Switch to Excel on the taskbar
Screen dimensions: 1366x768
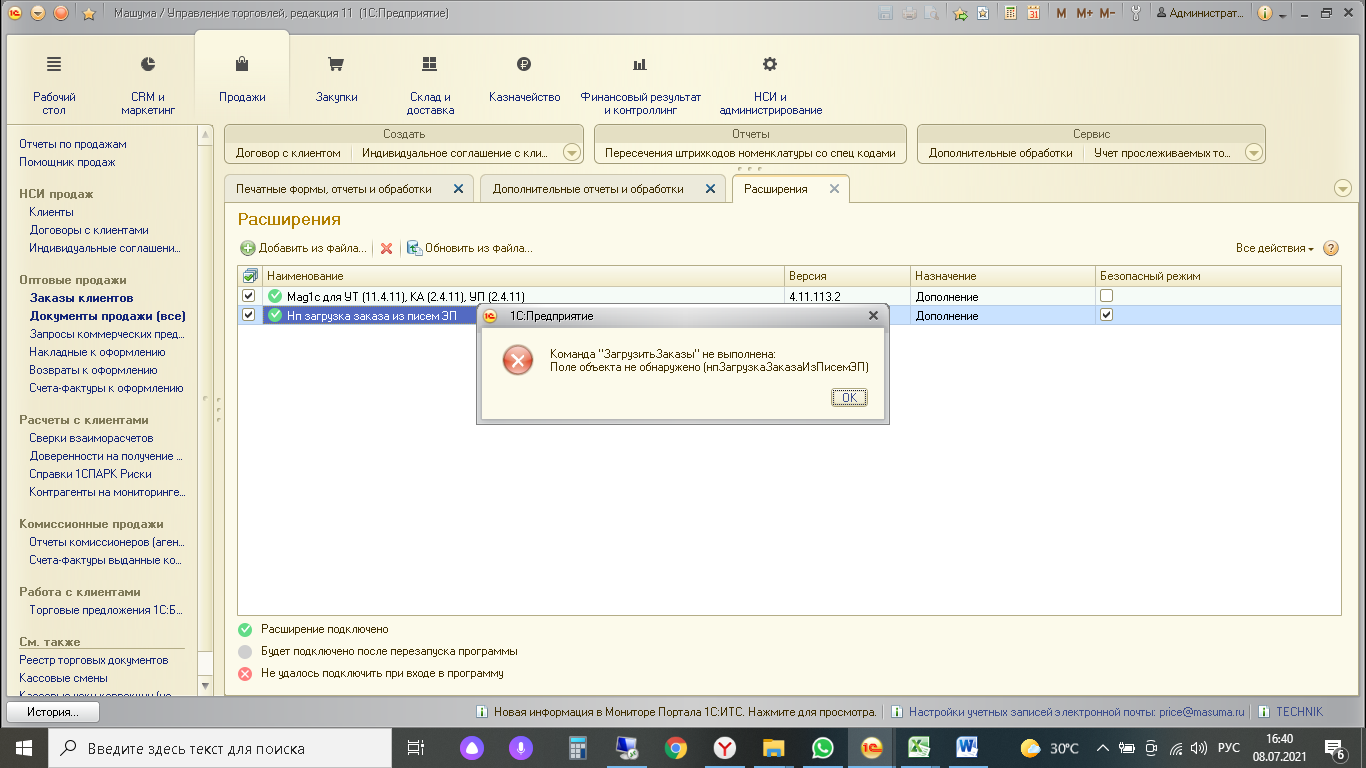click(x=920, y=748)
